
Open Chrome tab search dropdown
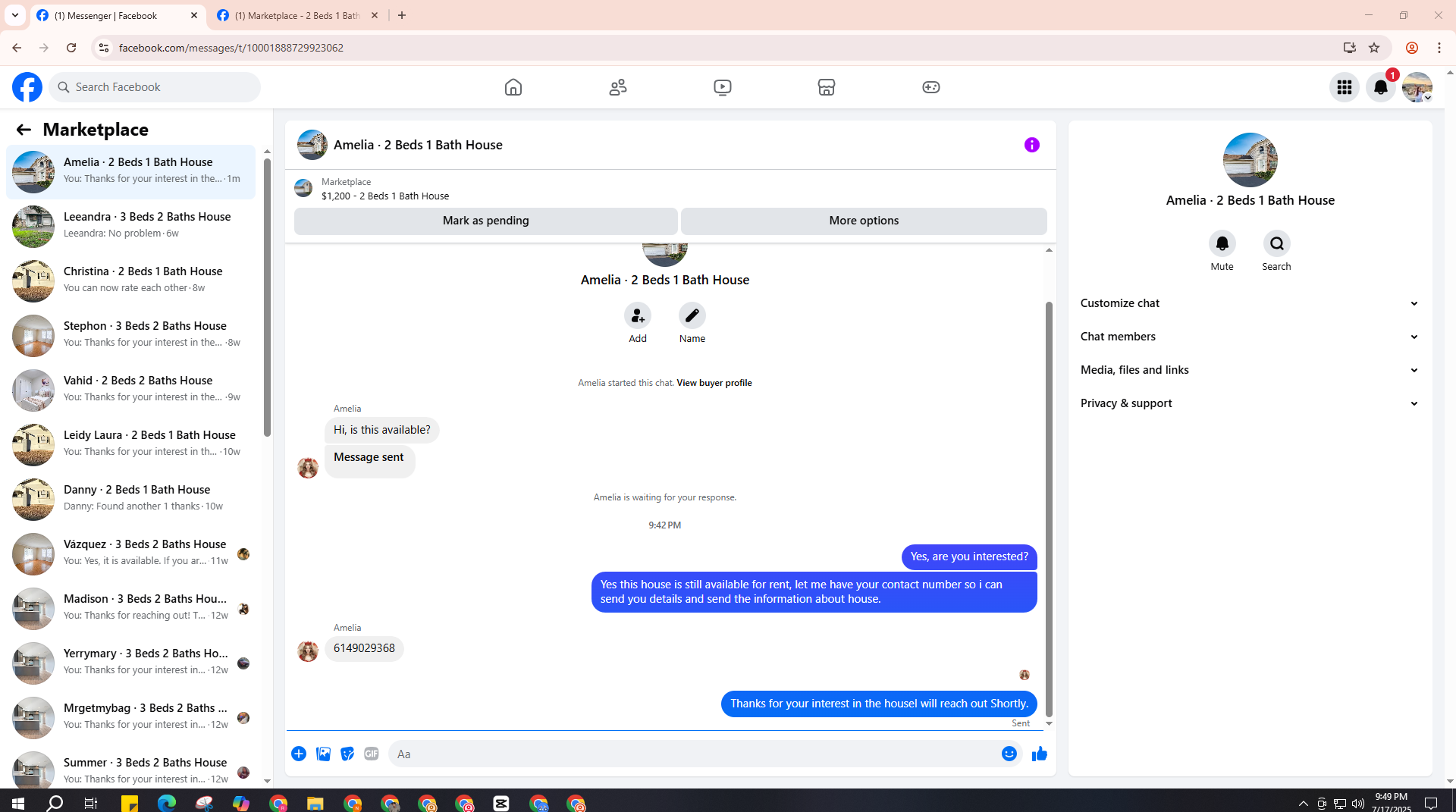click(x=15, y=15)
